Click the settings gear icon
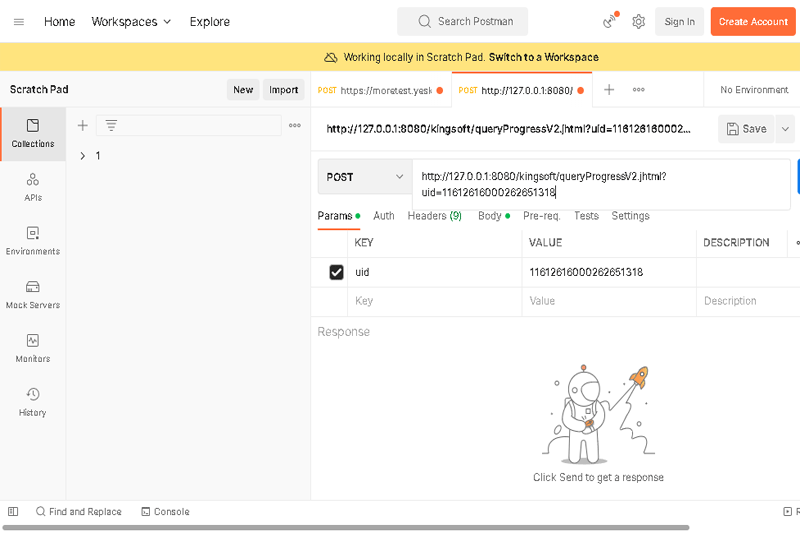This screenshot has height=533, width=800. point(638,21)
